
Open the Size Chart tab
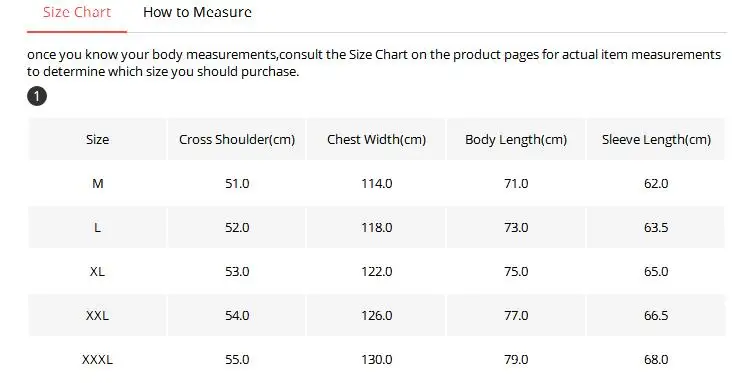(x=77, y=12)
